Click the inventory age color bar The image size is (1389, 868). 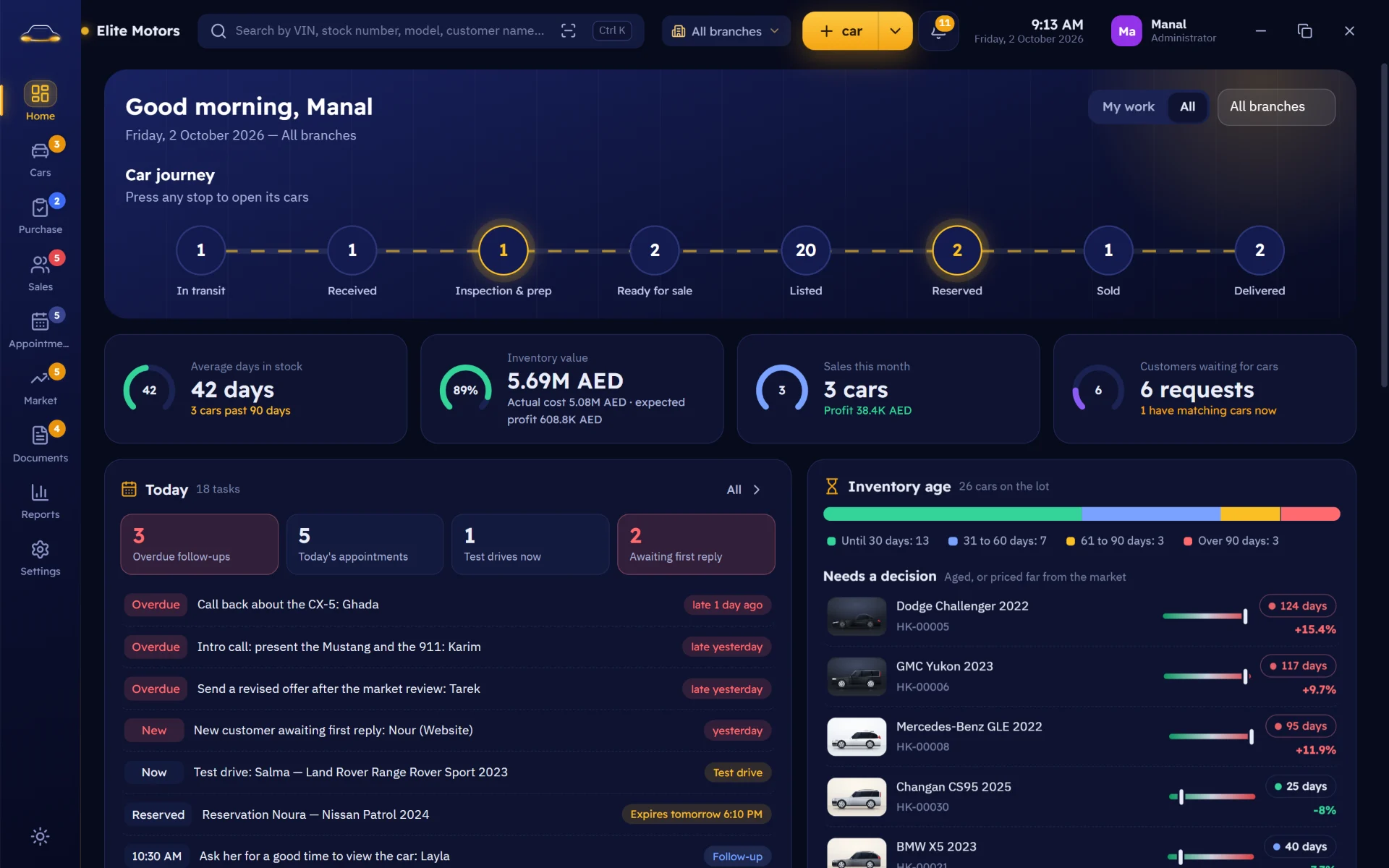click(1082, 514)
